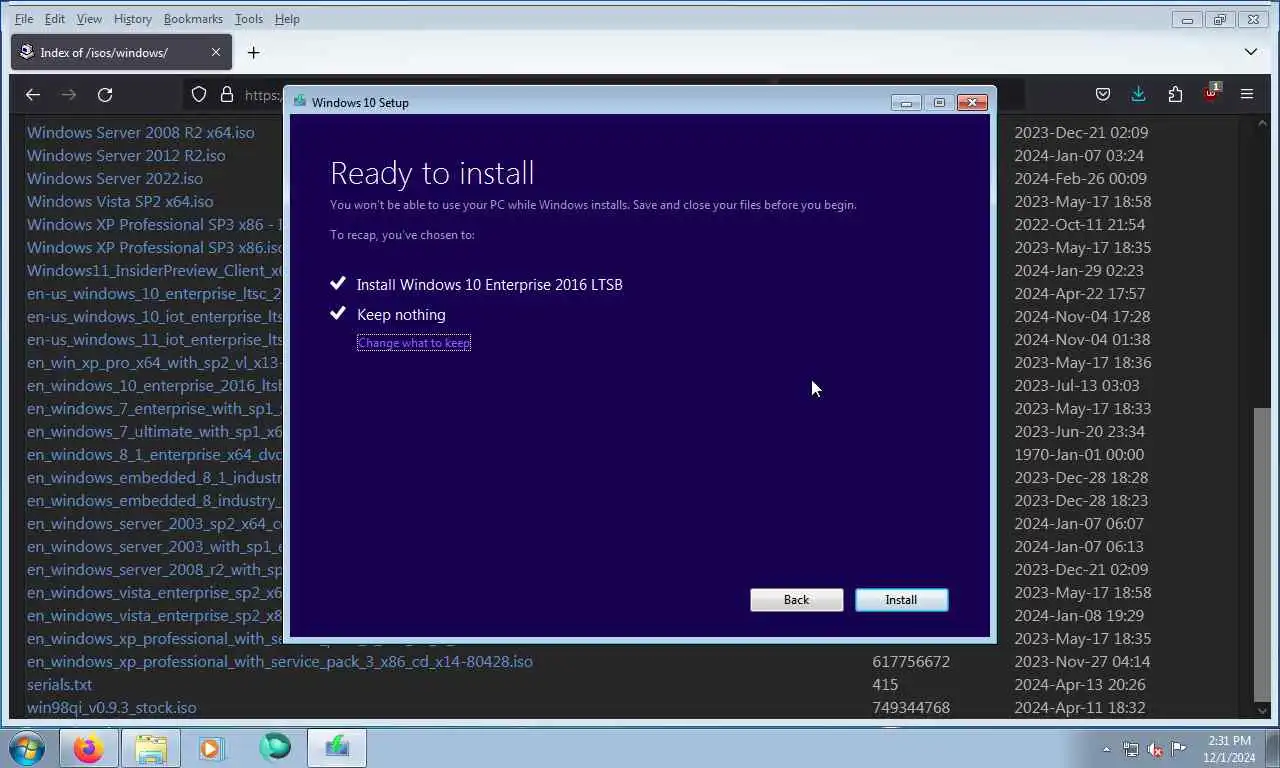Open the 'Windows Server 2022.iso' link
Image resolution: width=1280 pixels, height=768 pixels.
pos(115,178)
